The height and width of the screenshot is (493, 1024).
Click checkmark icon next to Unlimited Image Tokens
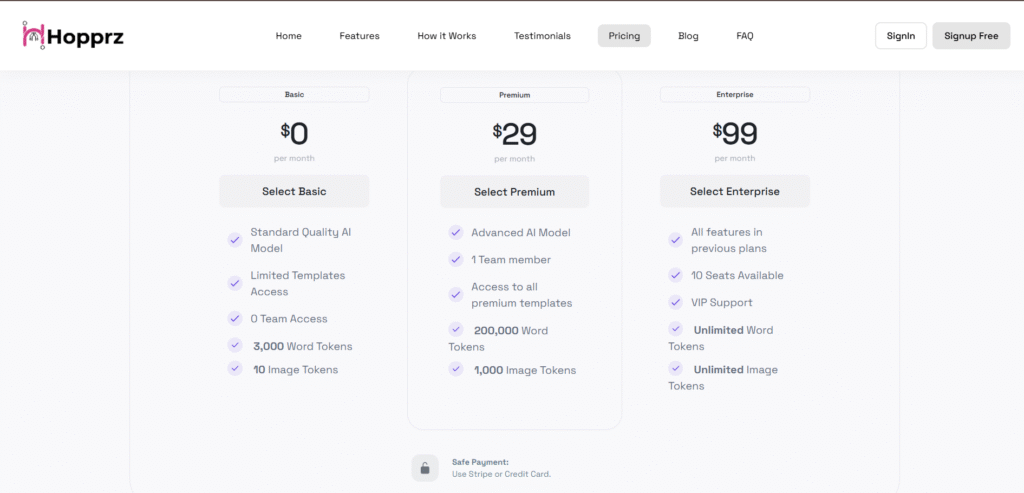(x=675, y=368)
